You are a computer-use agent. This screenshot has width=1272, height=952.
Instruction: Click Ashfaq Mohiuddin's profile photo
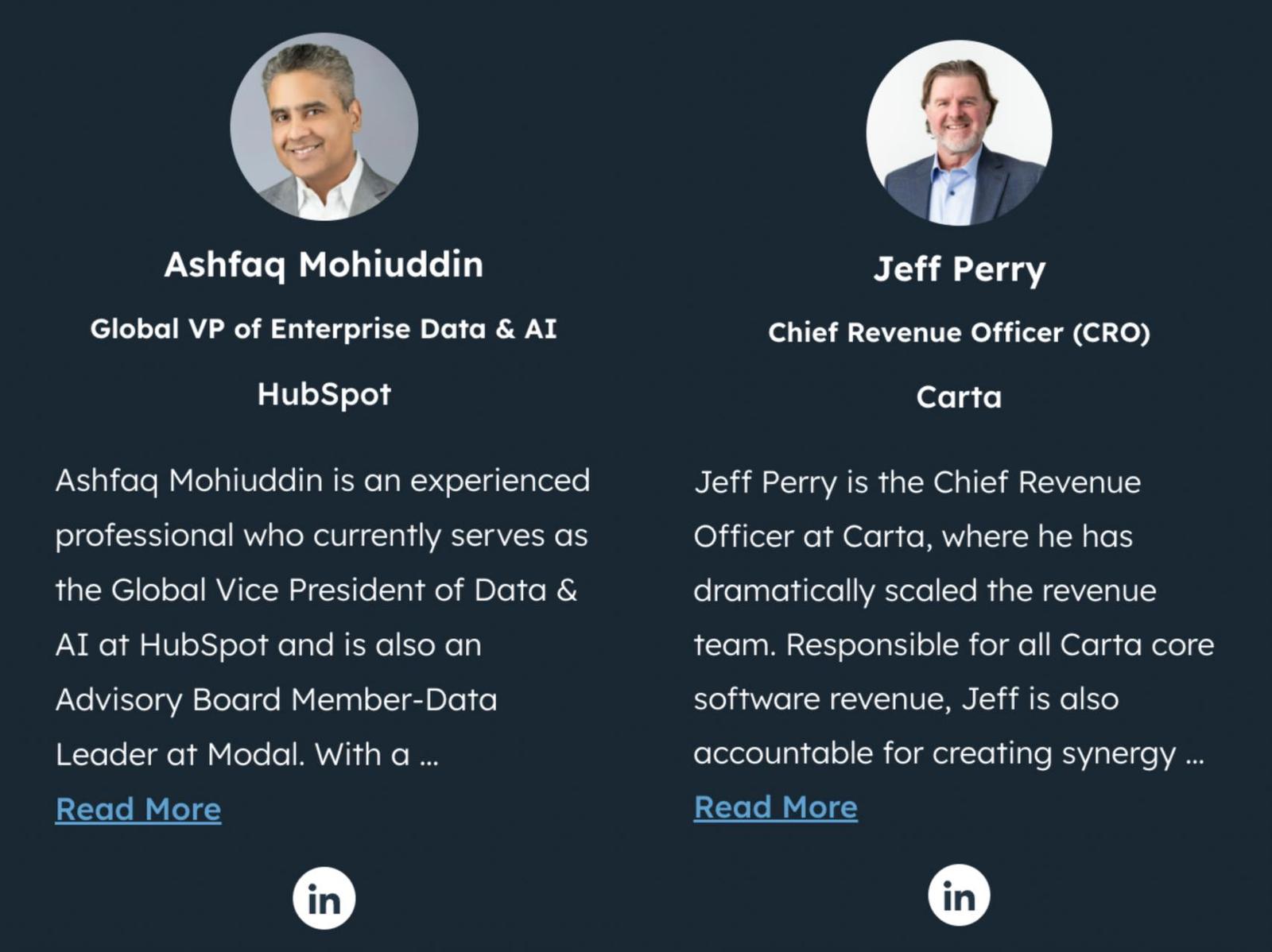point(324,126)
